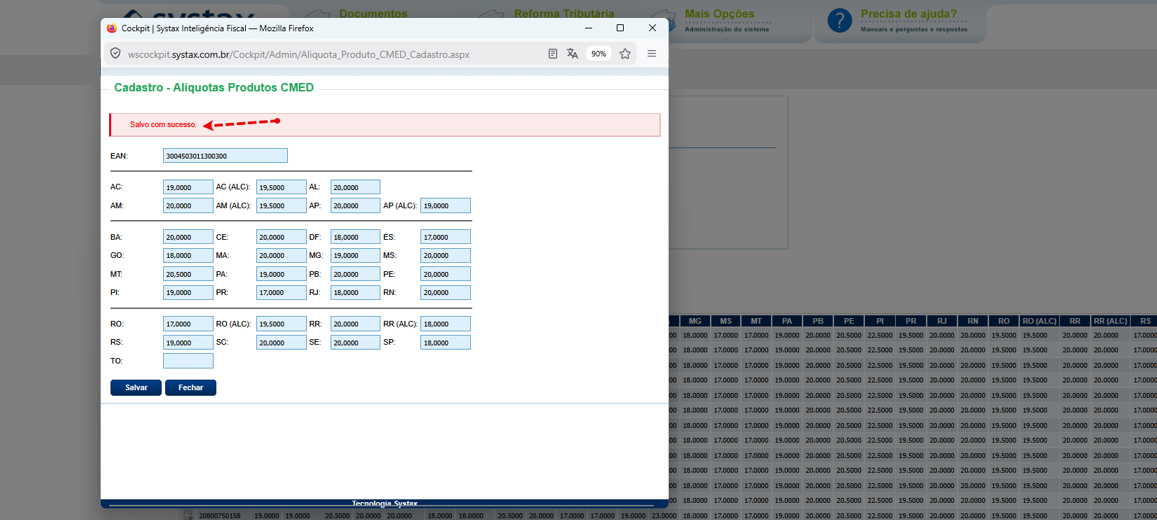This screenshot has width=1157, height=520.
Task: Click the PR aliquota field
Action: click(x=281, y=293)
